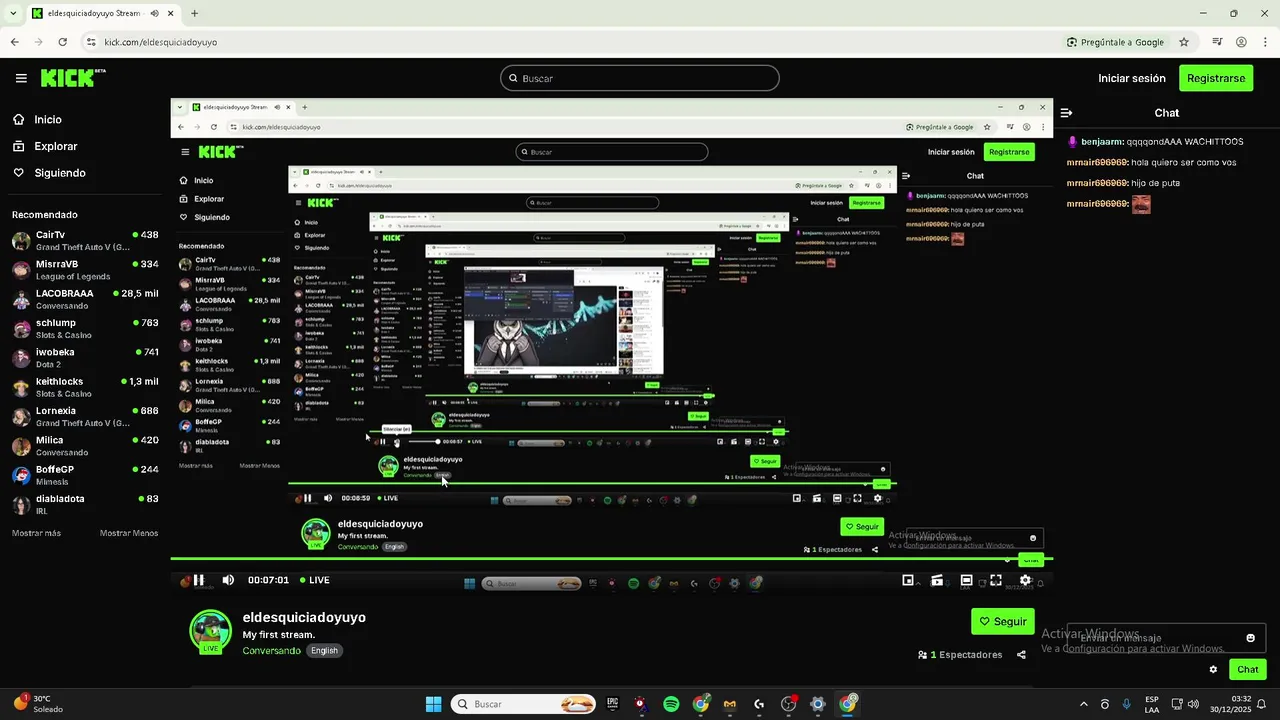Enter fullscreen on the player
The image size is (1280, 720).
(x=996, y=580)
